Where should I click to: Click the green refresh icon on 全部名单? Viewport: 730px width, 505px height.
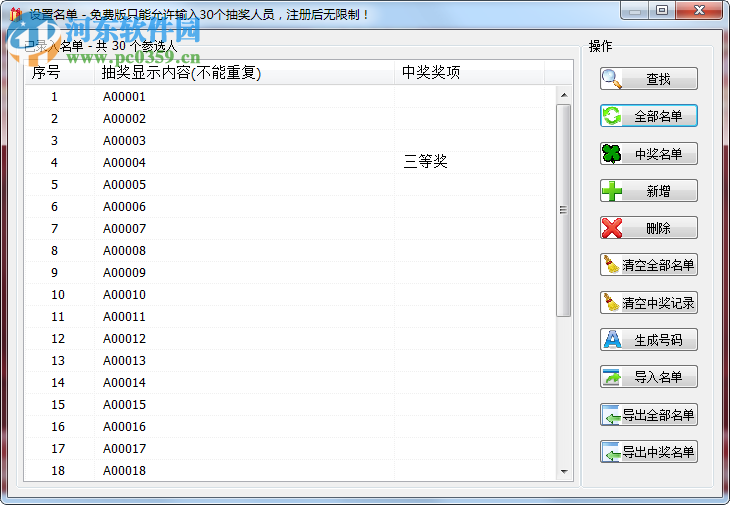(611, 116)
